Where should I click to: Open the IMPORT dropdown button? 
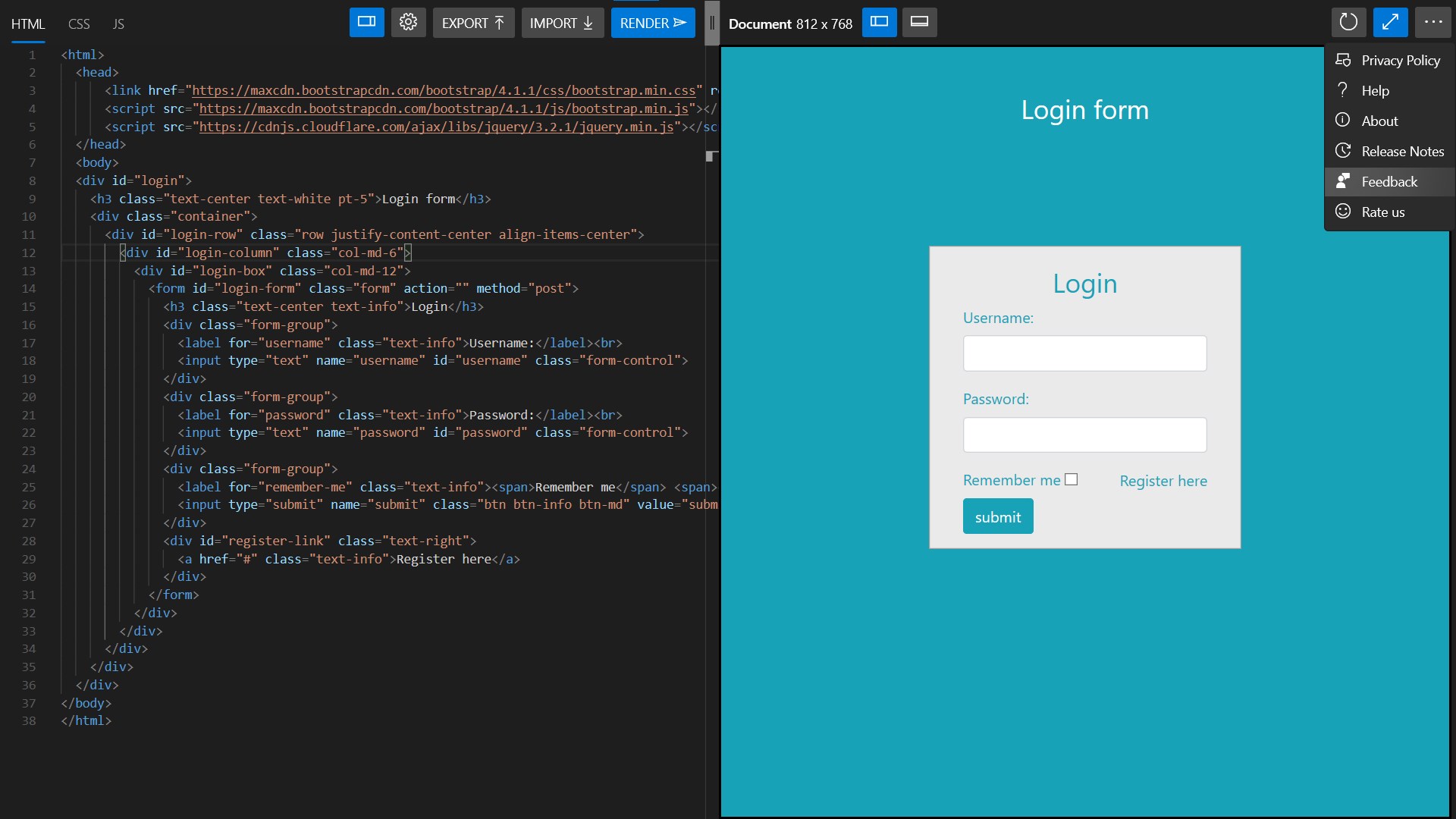(562, 23)
